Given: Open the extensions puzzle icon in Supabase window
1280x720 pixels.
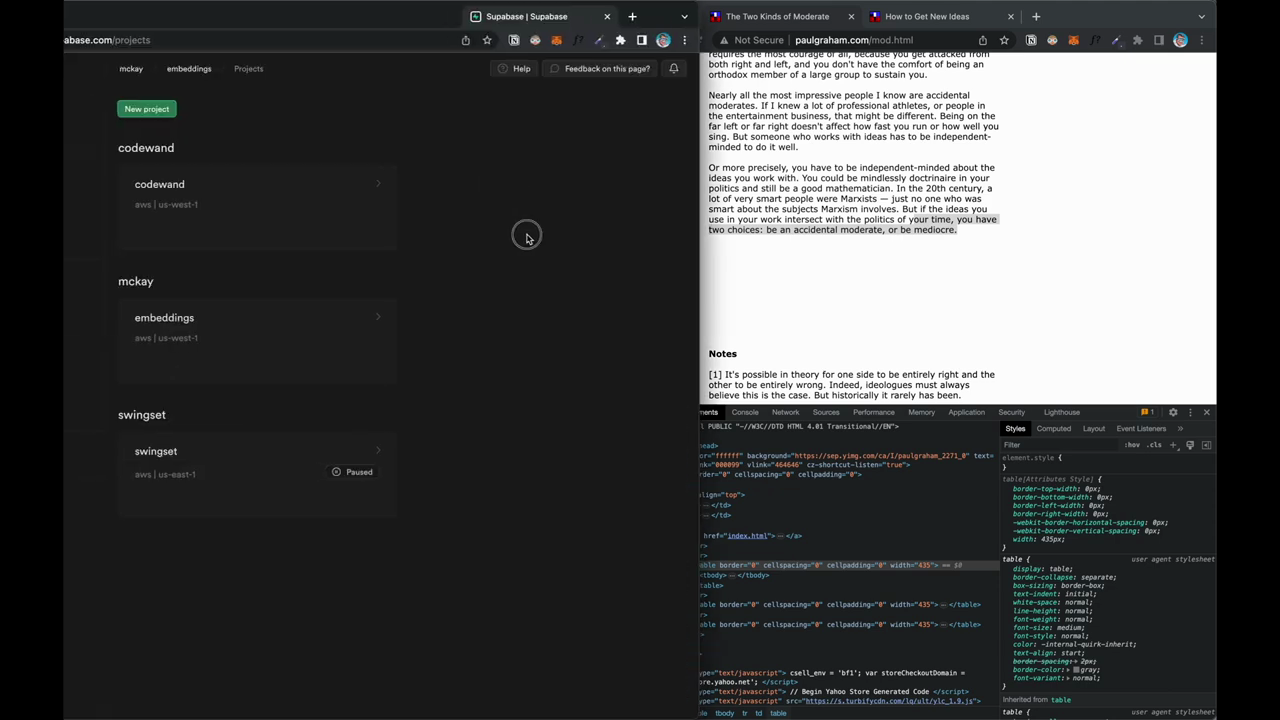Looking at the screenshot, I should [x=620, y=40].
